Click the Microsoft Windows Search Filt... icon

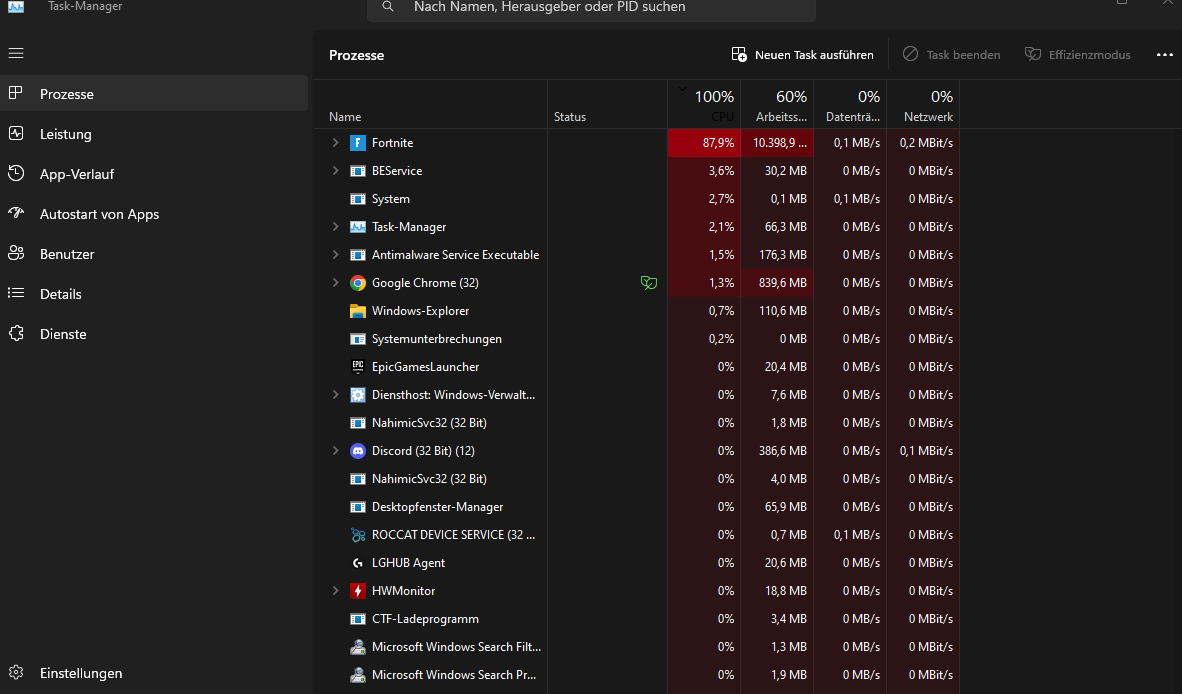pos(358,647)
